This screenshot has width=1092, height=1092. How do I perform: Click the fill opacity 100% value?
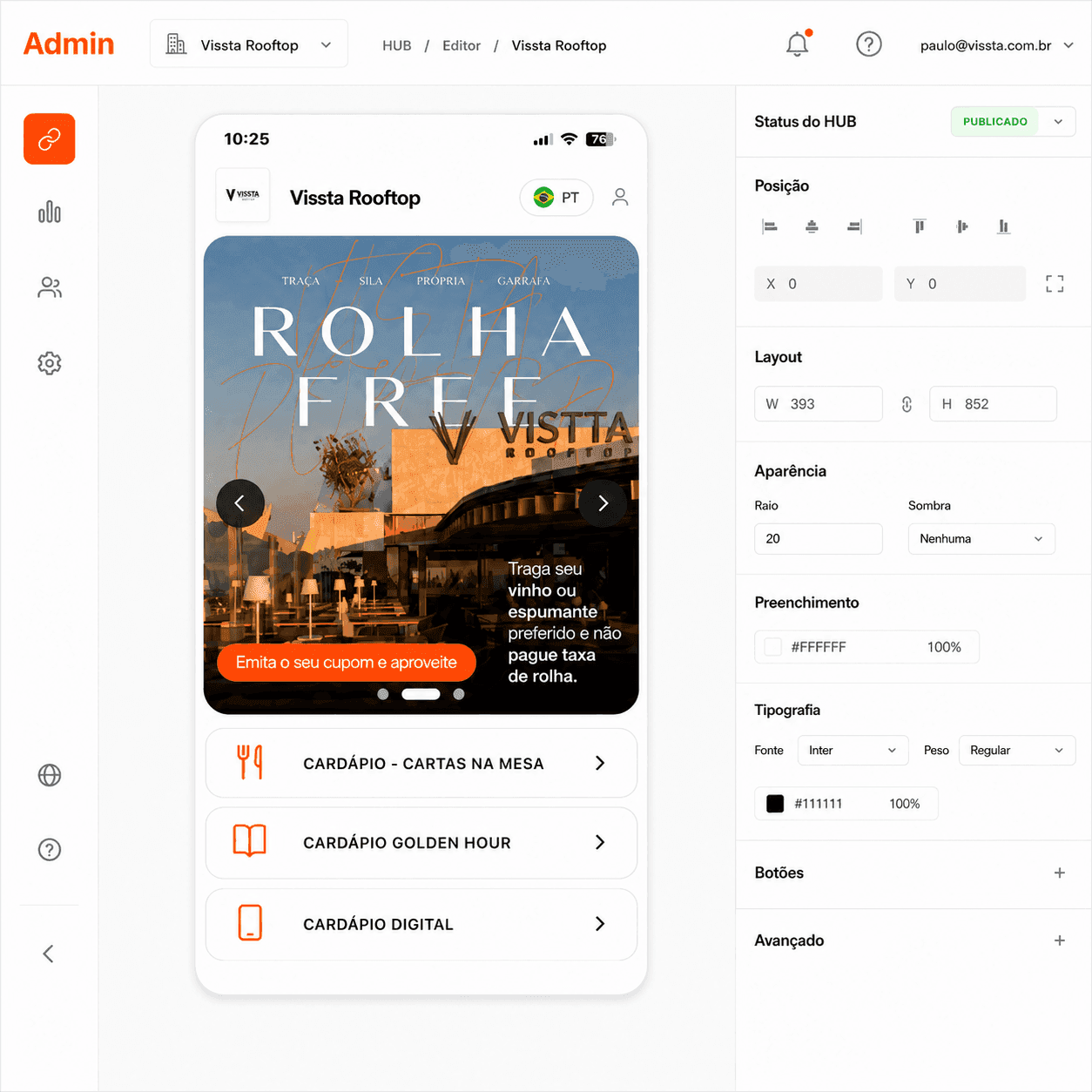944,647
